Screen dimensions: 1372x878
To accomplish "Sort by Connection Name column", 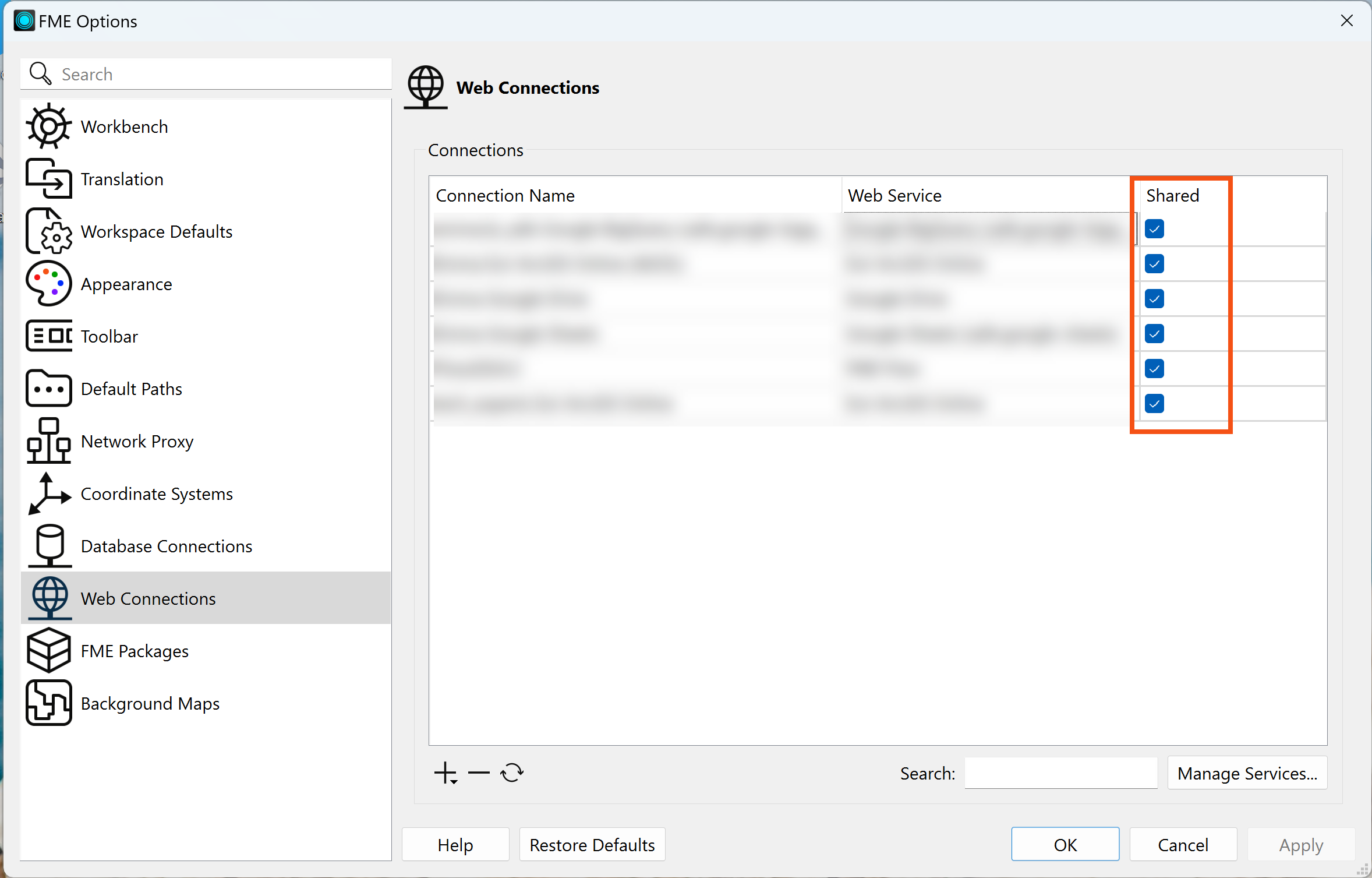I will (635, 195).
